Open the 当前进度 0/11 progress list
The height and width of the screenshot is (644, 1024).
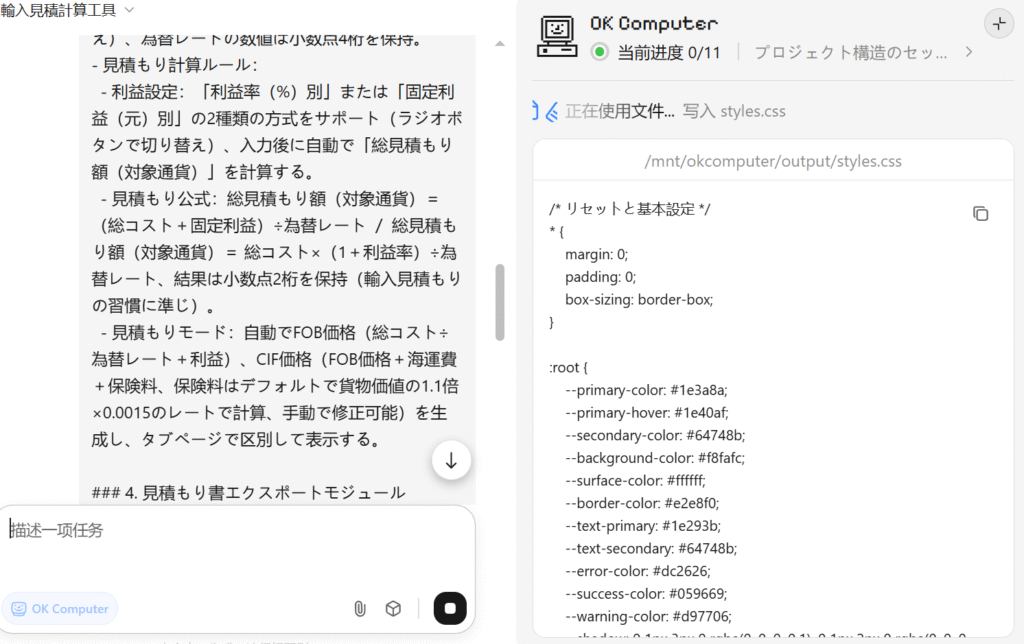tap(668, 52)
